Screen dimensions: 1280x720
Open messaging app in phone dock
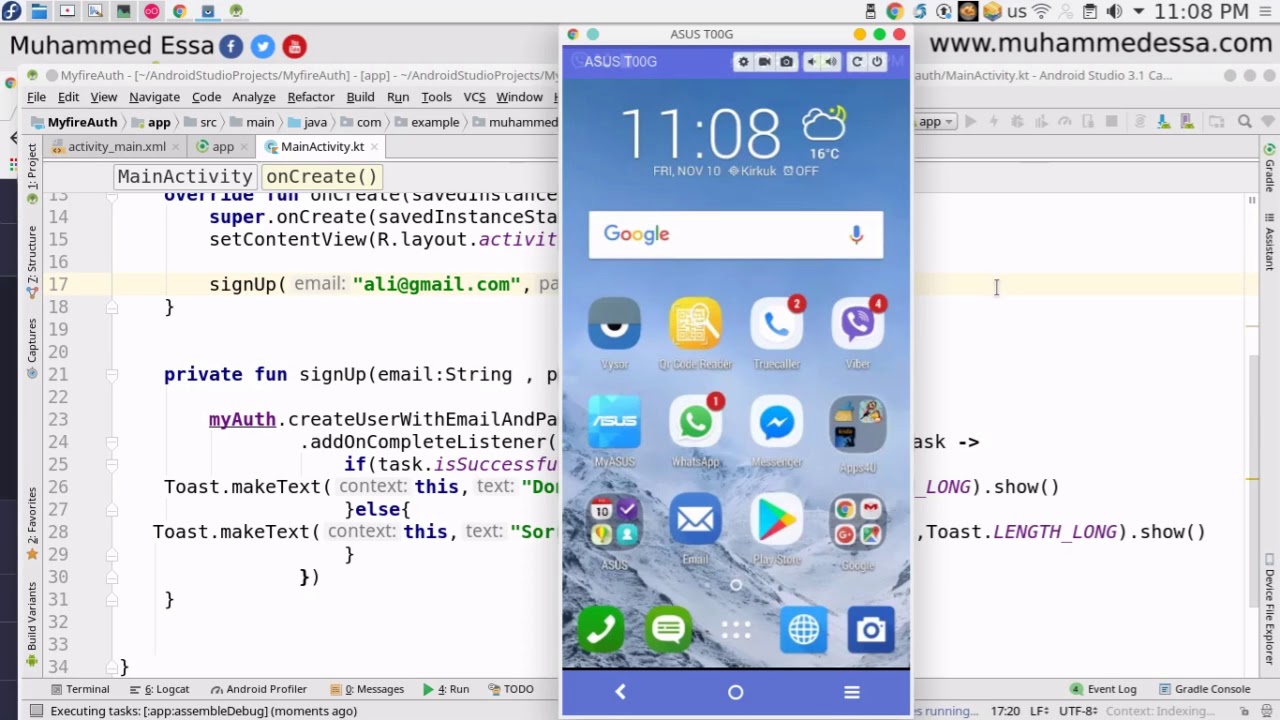pos(668,629)
